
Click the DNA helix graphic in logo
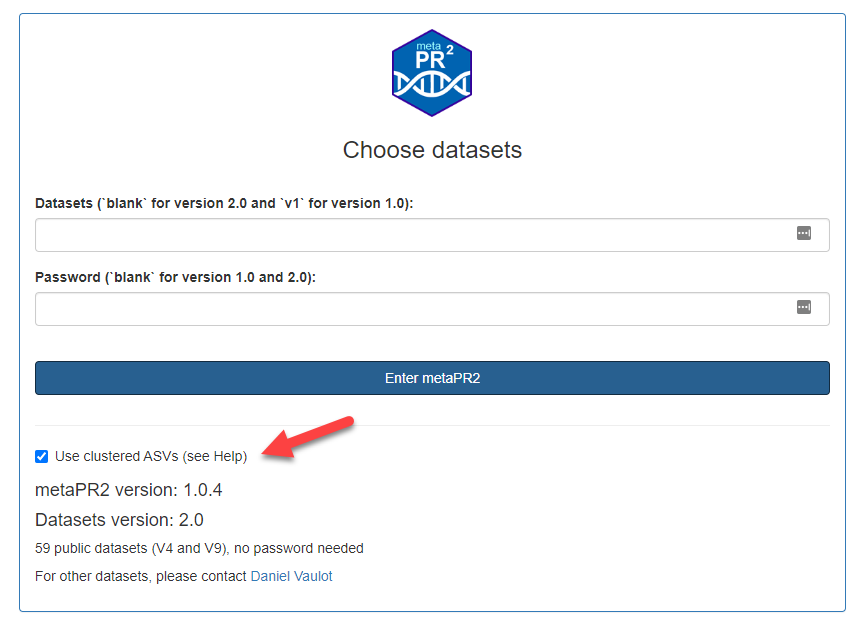coord(432,85)
